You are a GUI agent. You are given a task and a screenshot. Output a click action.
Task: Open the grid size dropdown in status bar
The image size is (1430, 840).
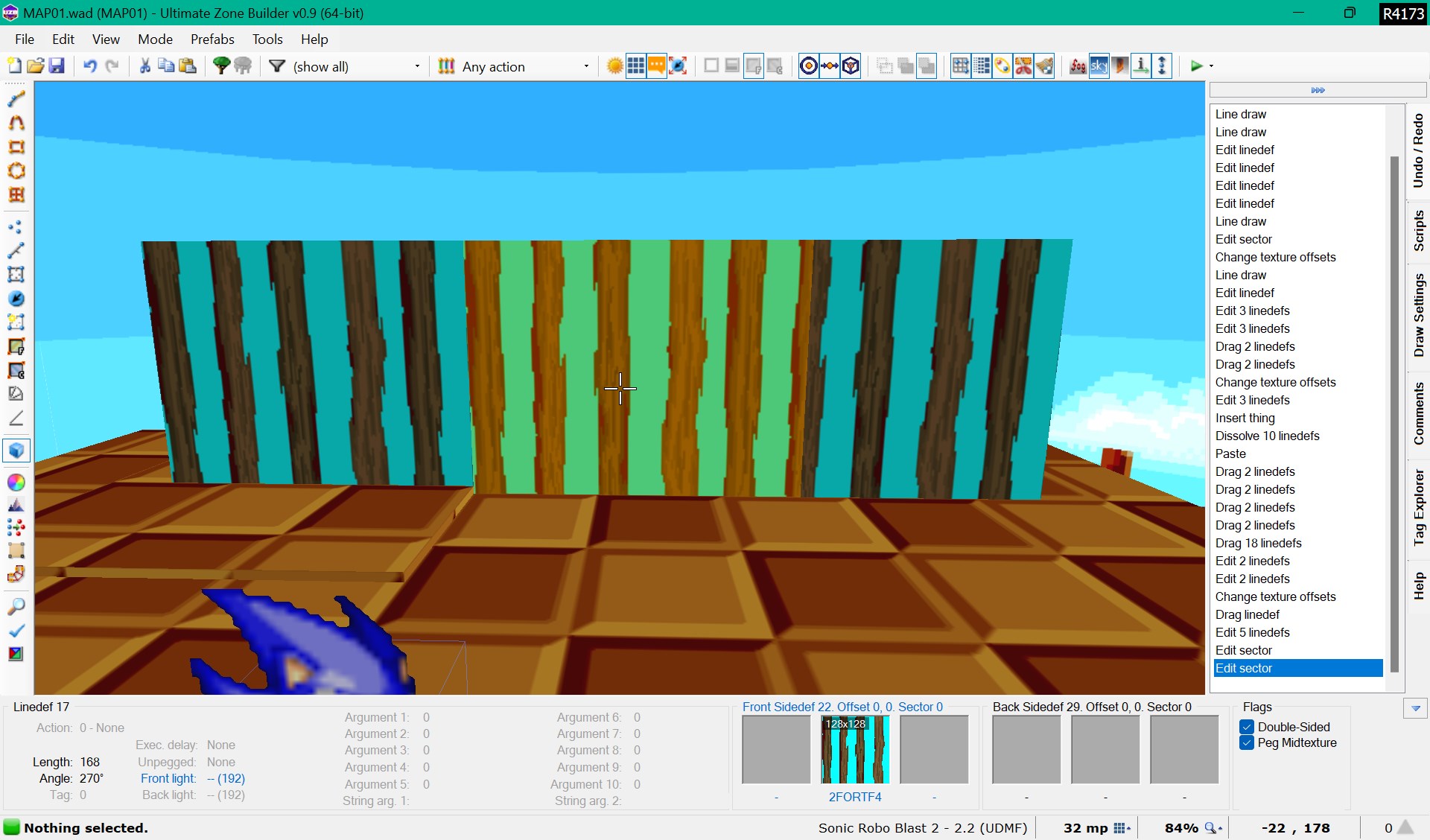pyautogui.click(x=1122, y=828)
